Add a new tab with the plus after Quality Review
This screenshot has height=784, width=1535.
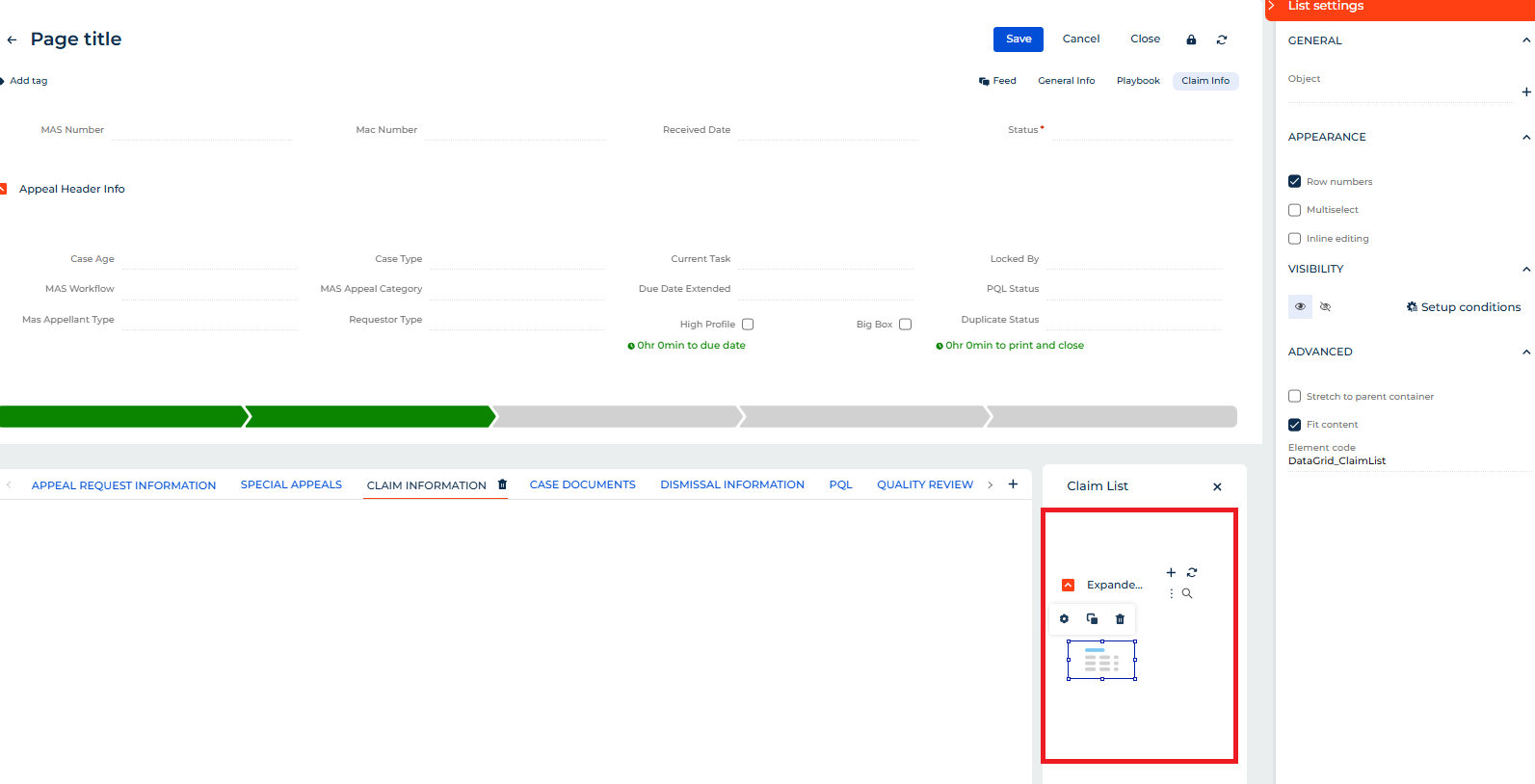[1013, 484]
